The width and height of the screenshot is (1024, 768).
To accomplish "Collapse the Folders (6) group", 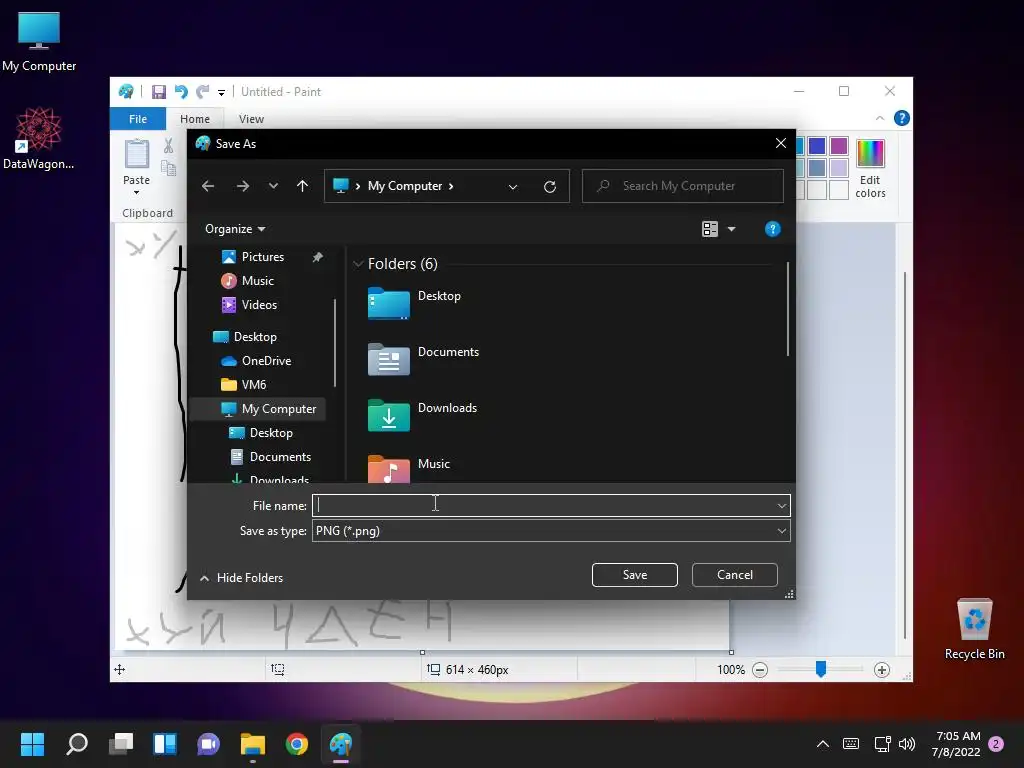I will click(358, 264).
